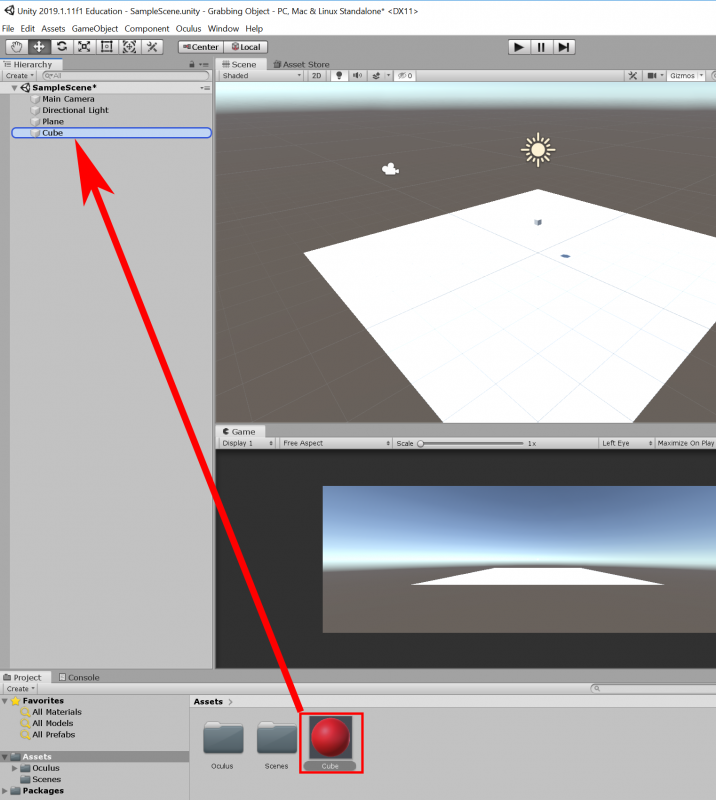Toggle Local rotation handle mode
This screenshot has width=716, height=800.
point(246,47)
